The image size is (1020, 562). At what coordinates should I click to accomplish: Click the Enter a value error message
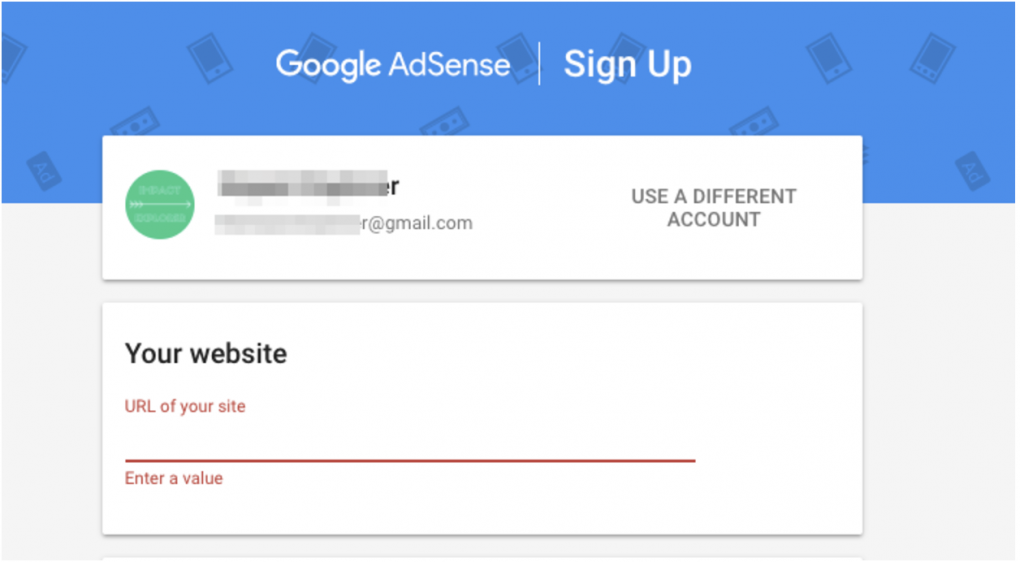coord(174,478)
